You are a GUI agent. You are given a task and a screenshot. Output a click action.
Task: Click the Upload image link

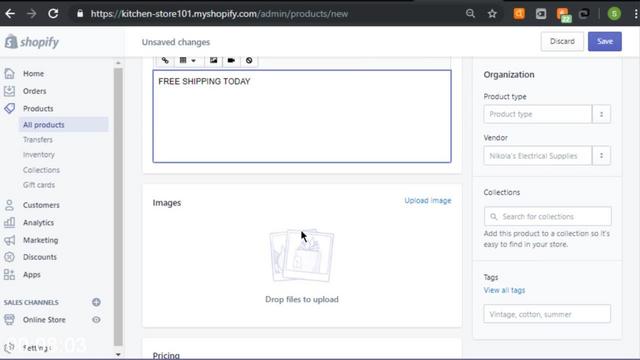pos(428,200)
